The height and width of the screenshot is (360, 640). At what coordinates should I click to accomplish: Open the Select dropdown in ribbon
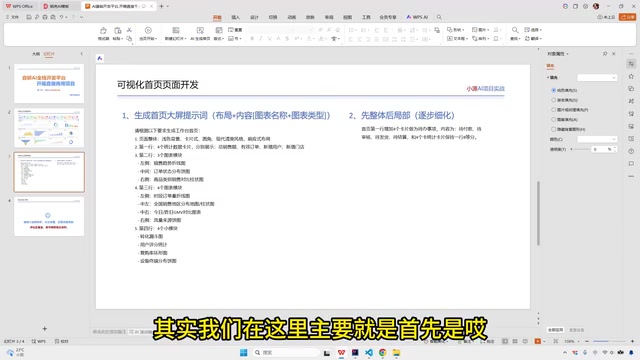pos(533,30)
